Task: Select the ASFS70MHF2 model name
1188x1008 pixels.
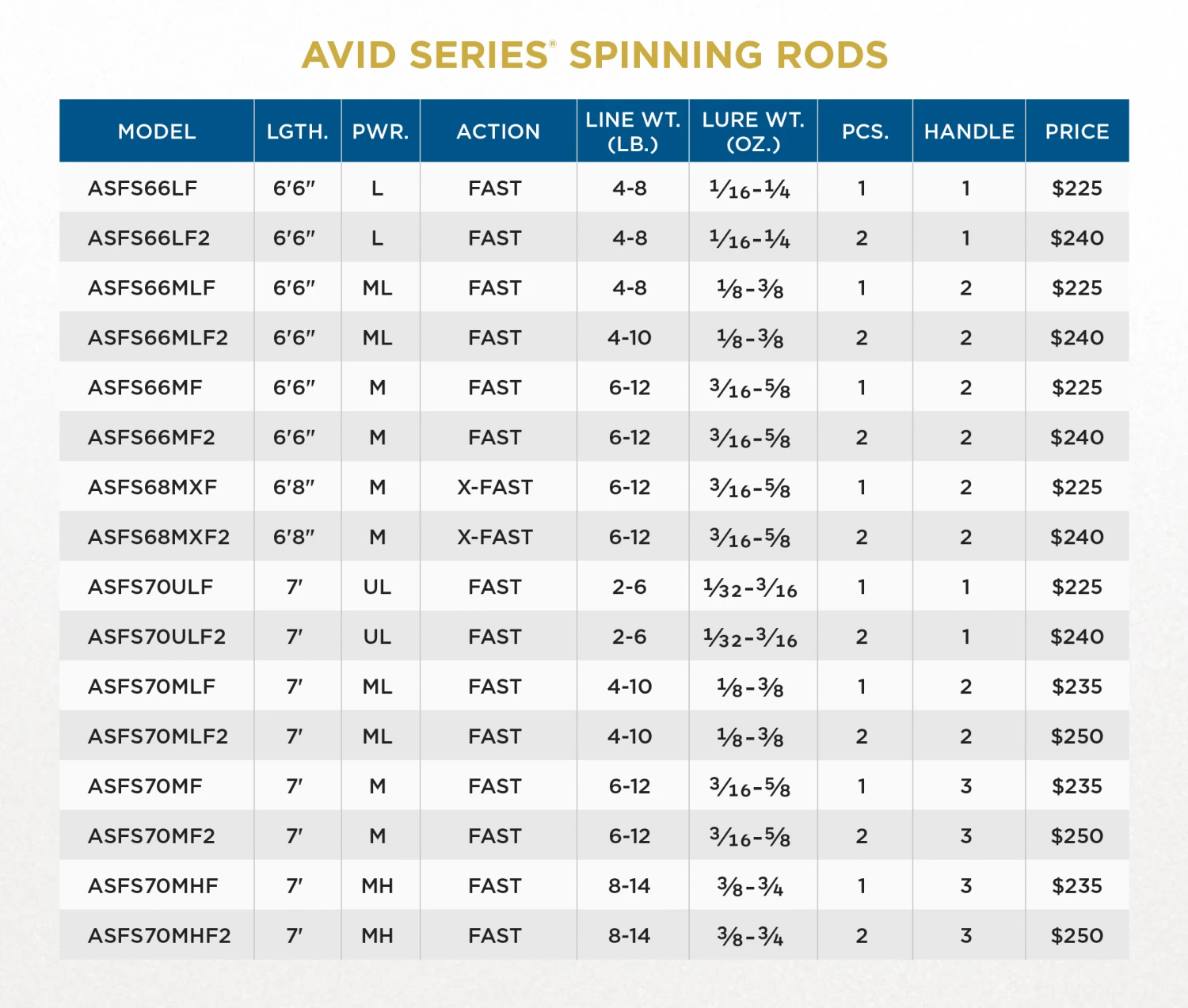Action: pyautogui.click(x=159, y=936)
